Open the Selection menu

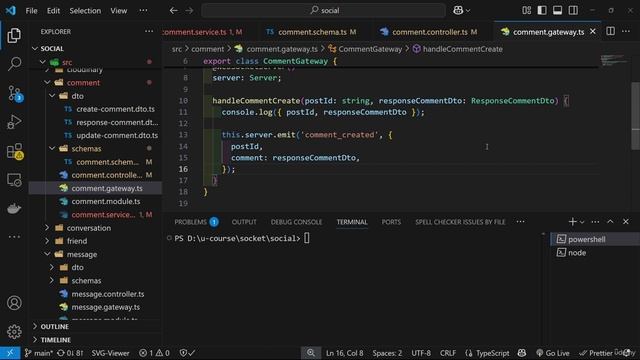pyautogui.click(x=85, y=11)
